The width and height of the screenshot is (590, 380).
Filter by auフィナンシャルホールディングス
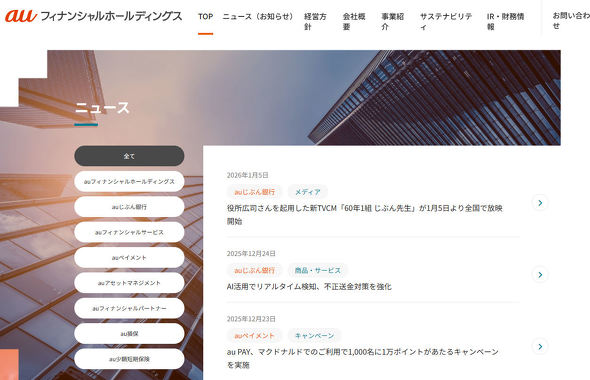click(x=129, y=181)
